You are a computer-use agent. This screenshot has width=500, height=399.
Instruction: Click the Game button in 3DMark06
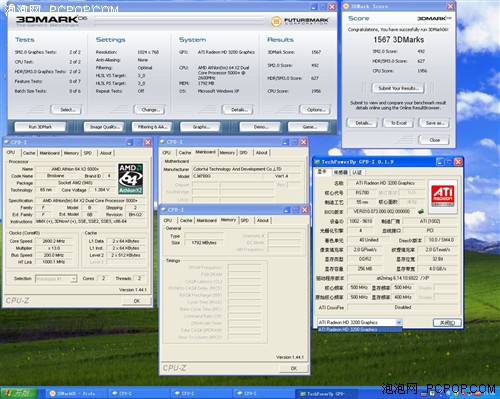[x=309, y=127]
